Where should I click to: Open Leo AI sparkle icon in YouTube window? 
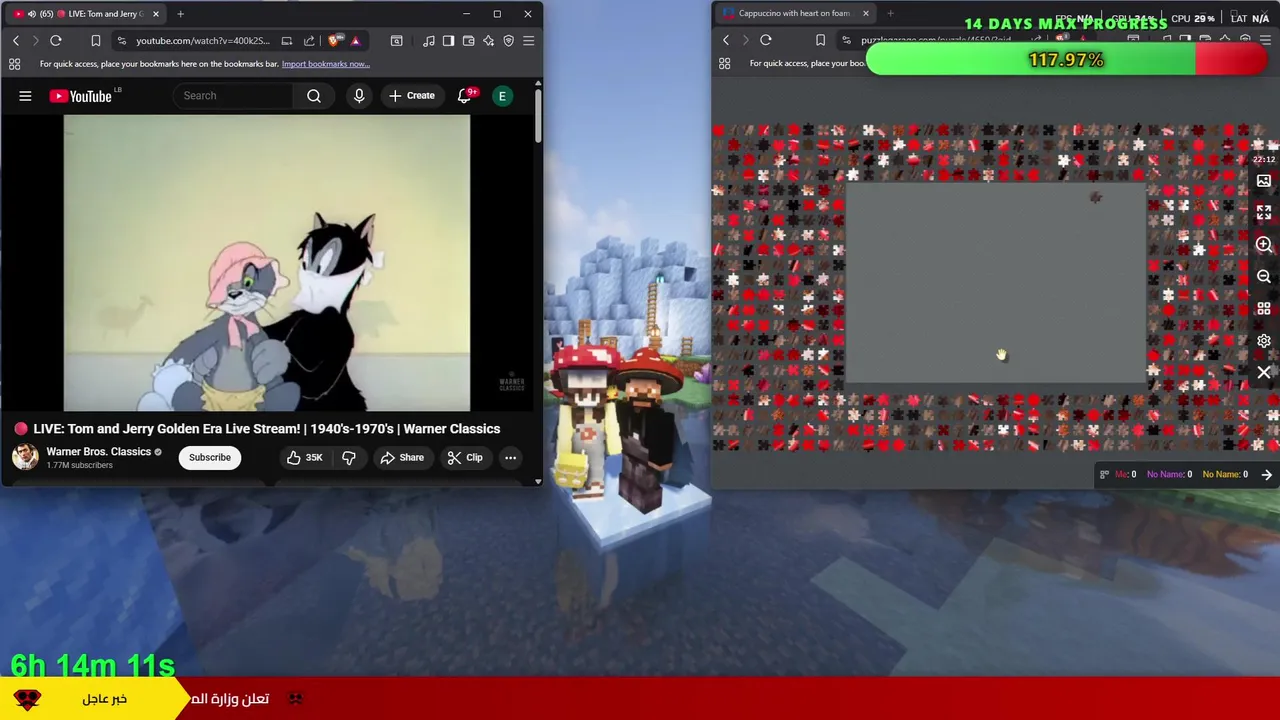488,40
